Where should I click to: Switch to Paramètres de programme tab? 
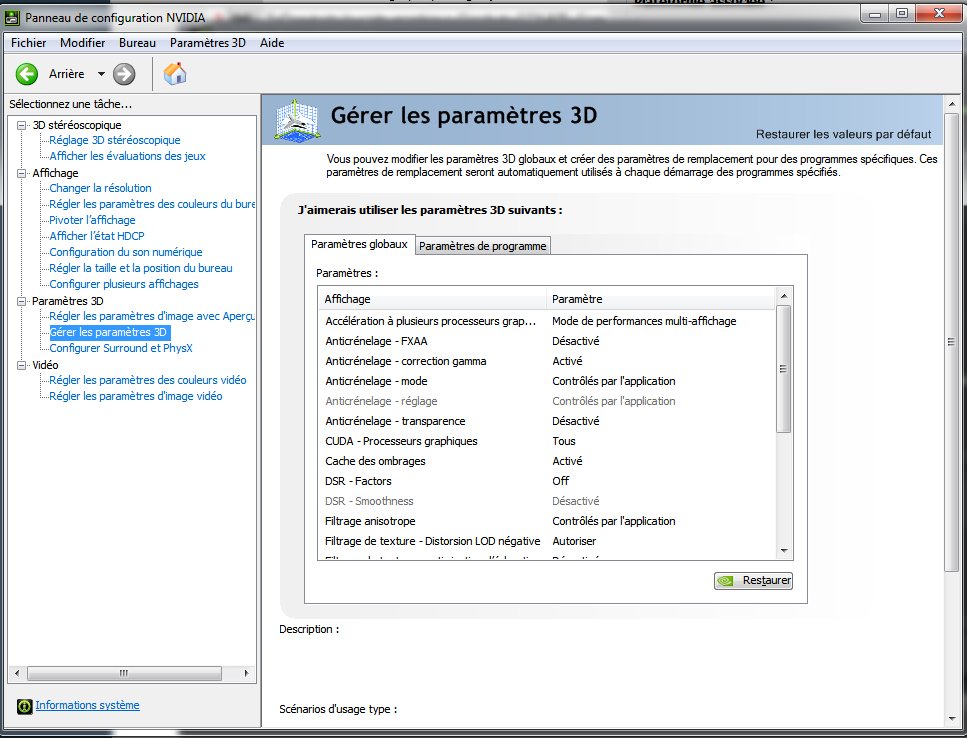(482, 245)
